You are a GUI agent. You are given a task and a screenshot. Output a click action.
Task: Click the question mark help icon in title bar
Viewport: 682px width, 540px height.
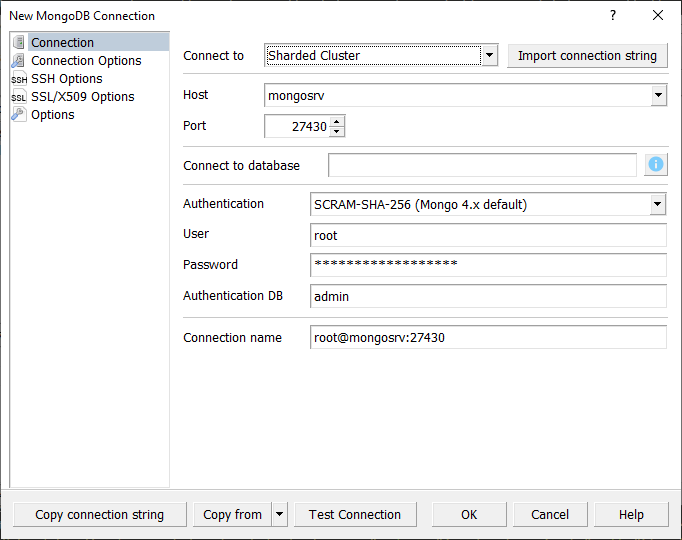[x=613, y=16]
